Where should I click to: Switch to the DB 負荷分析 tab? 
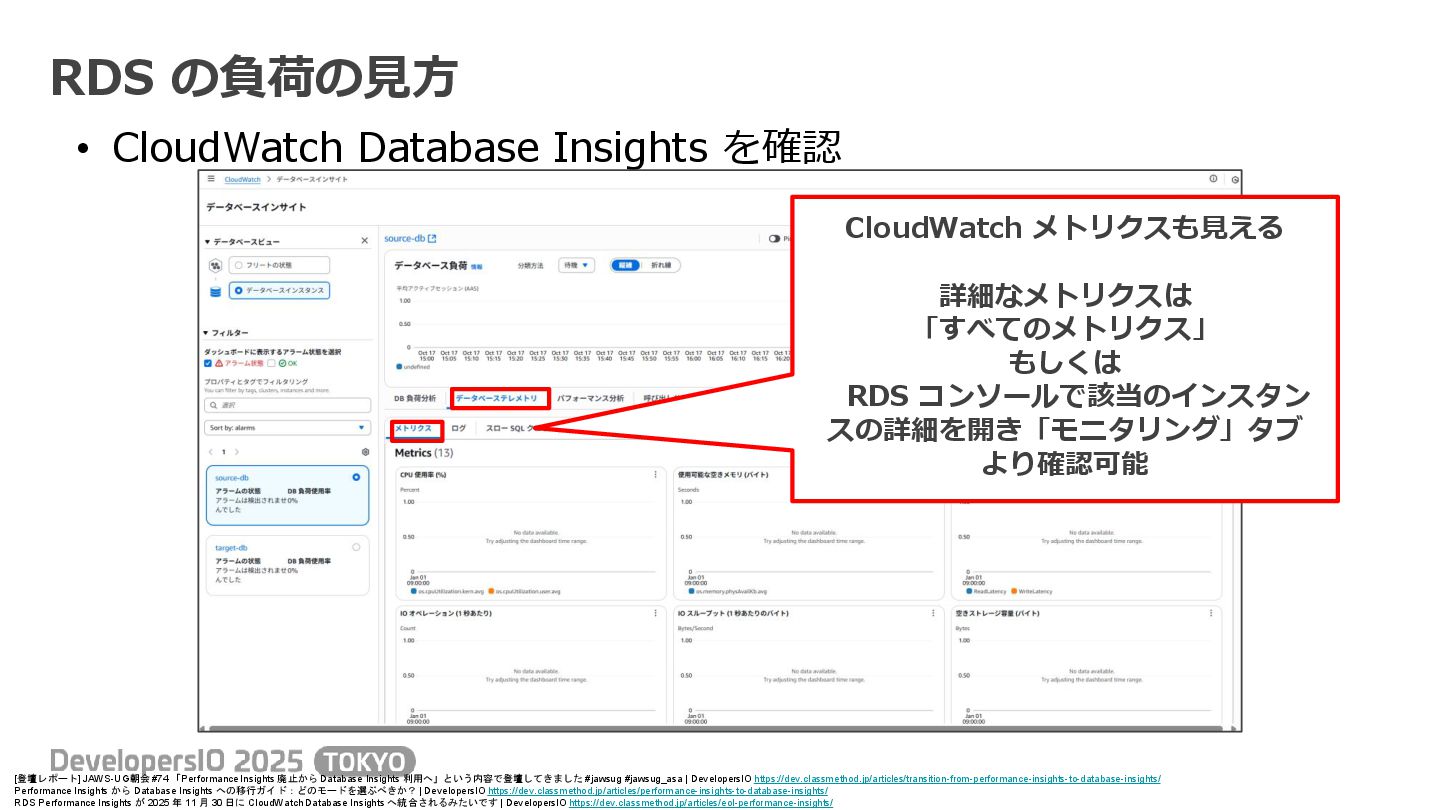pos(415,398)
